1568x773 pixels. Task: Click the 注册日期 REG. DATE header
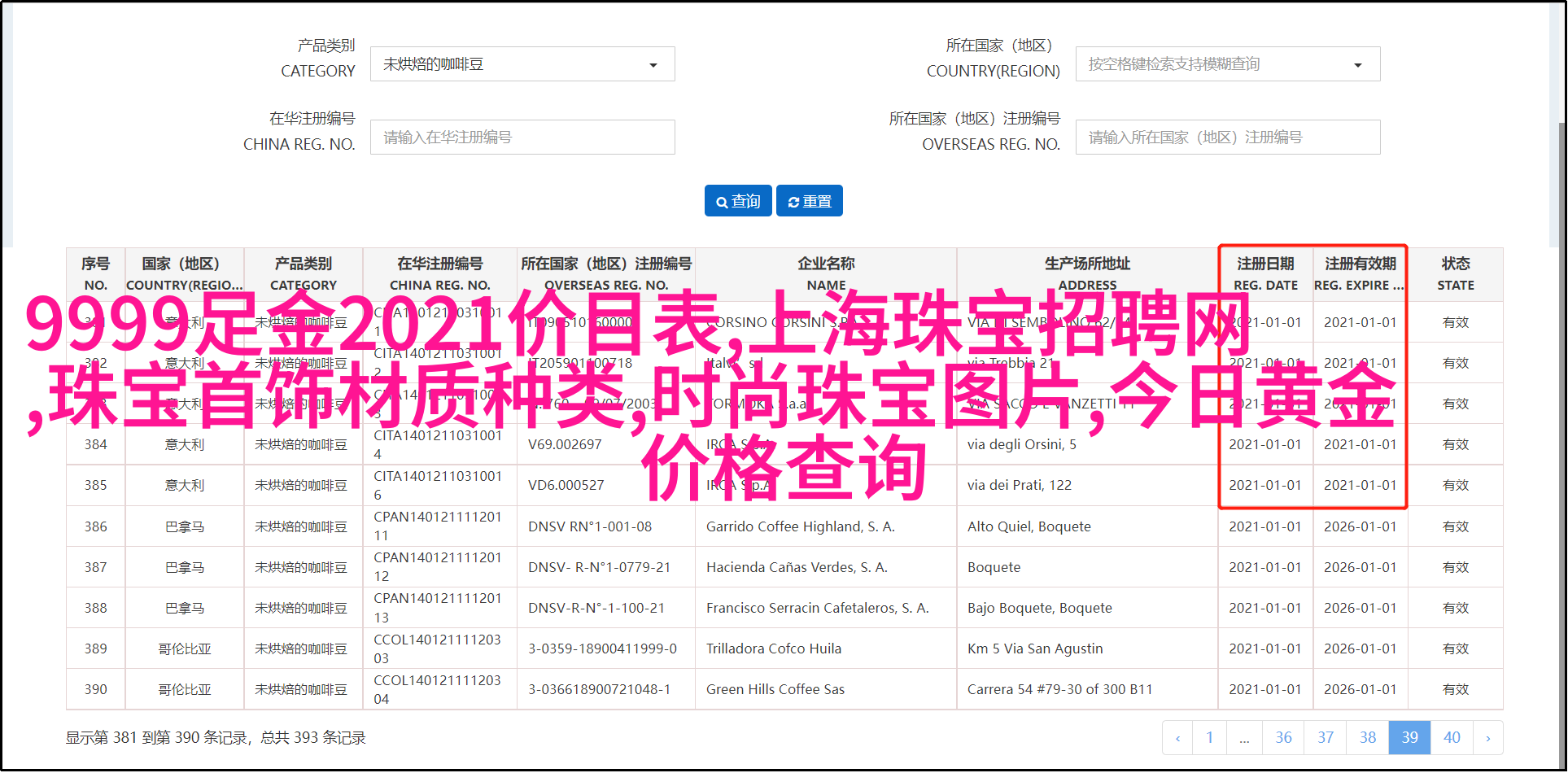(x=1265, y=274)
